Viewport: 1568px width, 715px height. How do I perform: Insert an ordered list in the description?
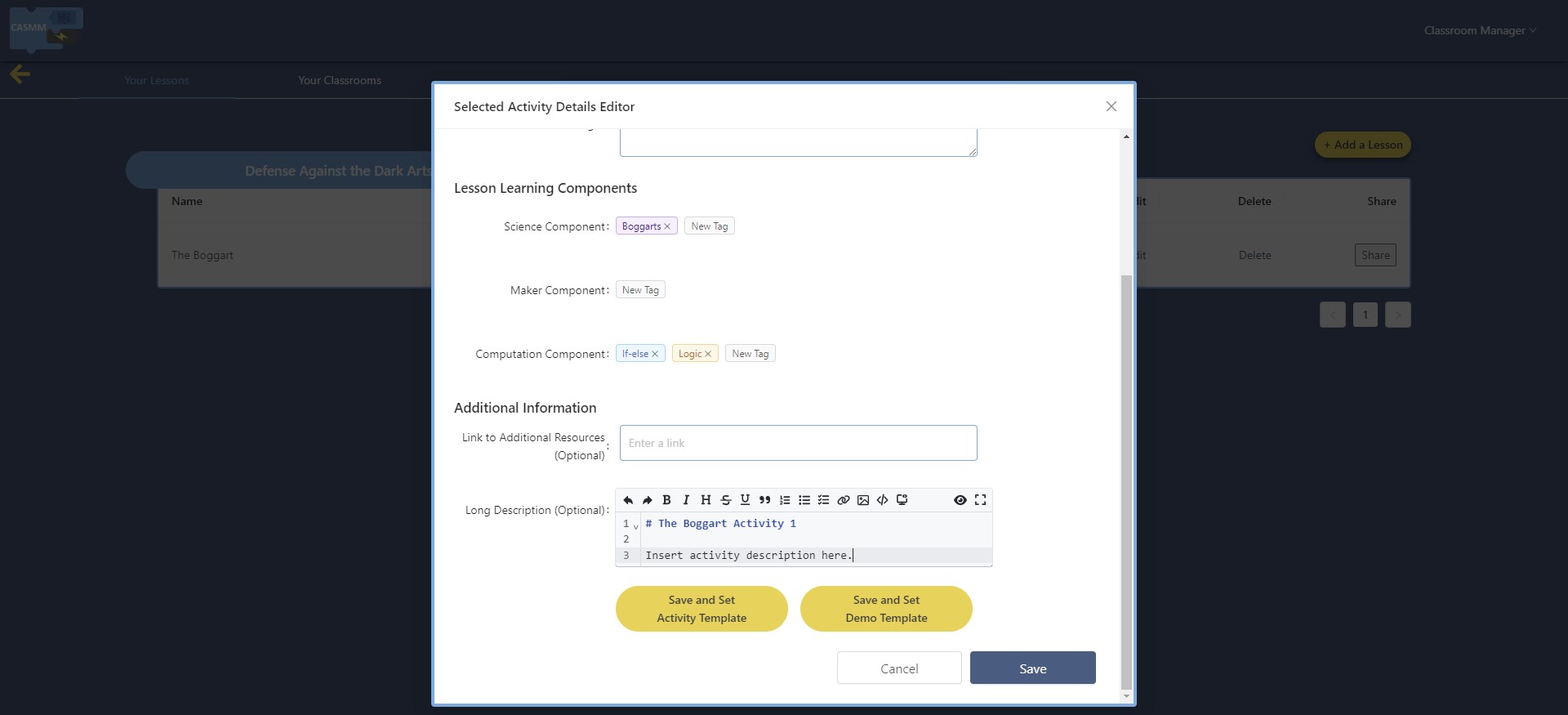pos(784,500)
